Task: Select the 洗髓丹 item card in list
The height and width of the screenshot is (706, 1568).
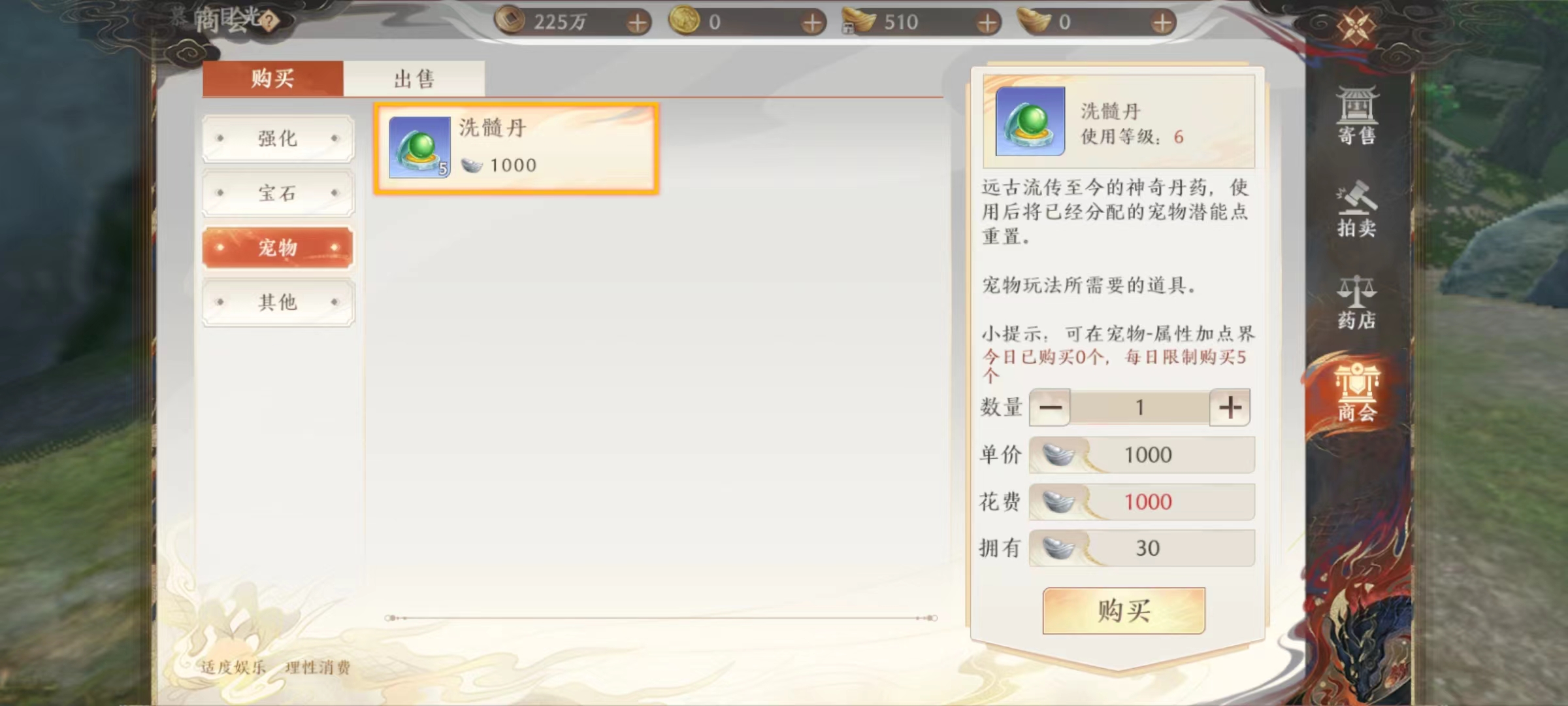Action: tap(516, 148)
